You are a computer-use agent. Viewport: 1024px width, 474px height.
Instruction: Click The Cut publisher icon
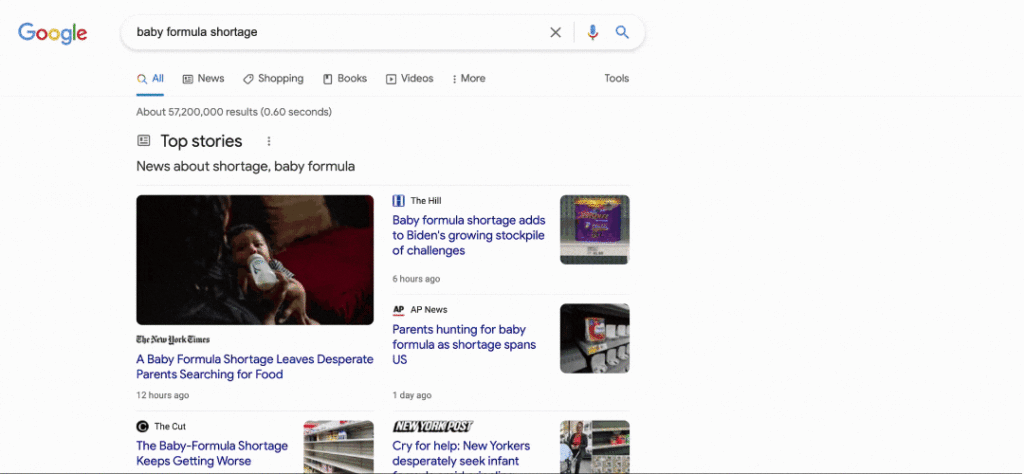click(x=142, y=426)
